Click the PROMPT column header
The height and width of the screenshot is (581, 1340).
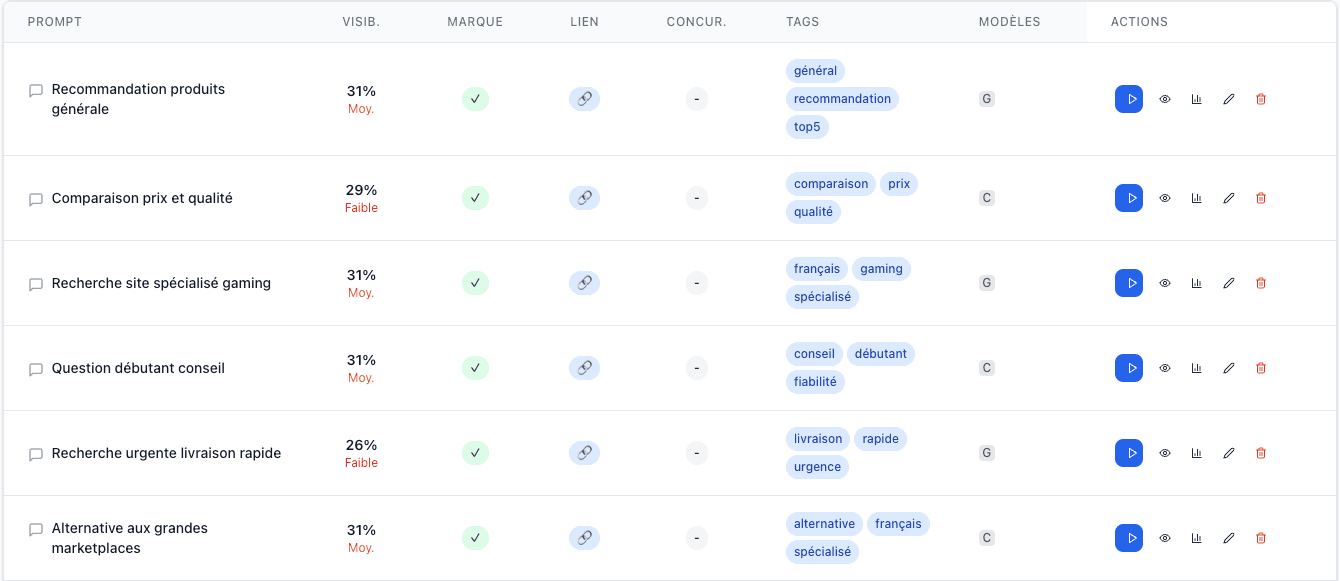click(55, 22)
